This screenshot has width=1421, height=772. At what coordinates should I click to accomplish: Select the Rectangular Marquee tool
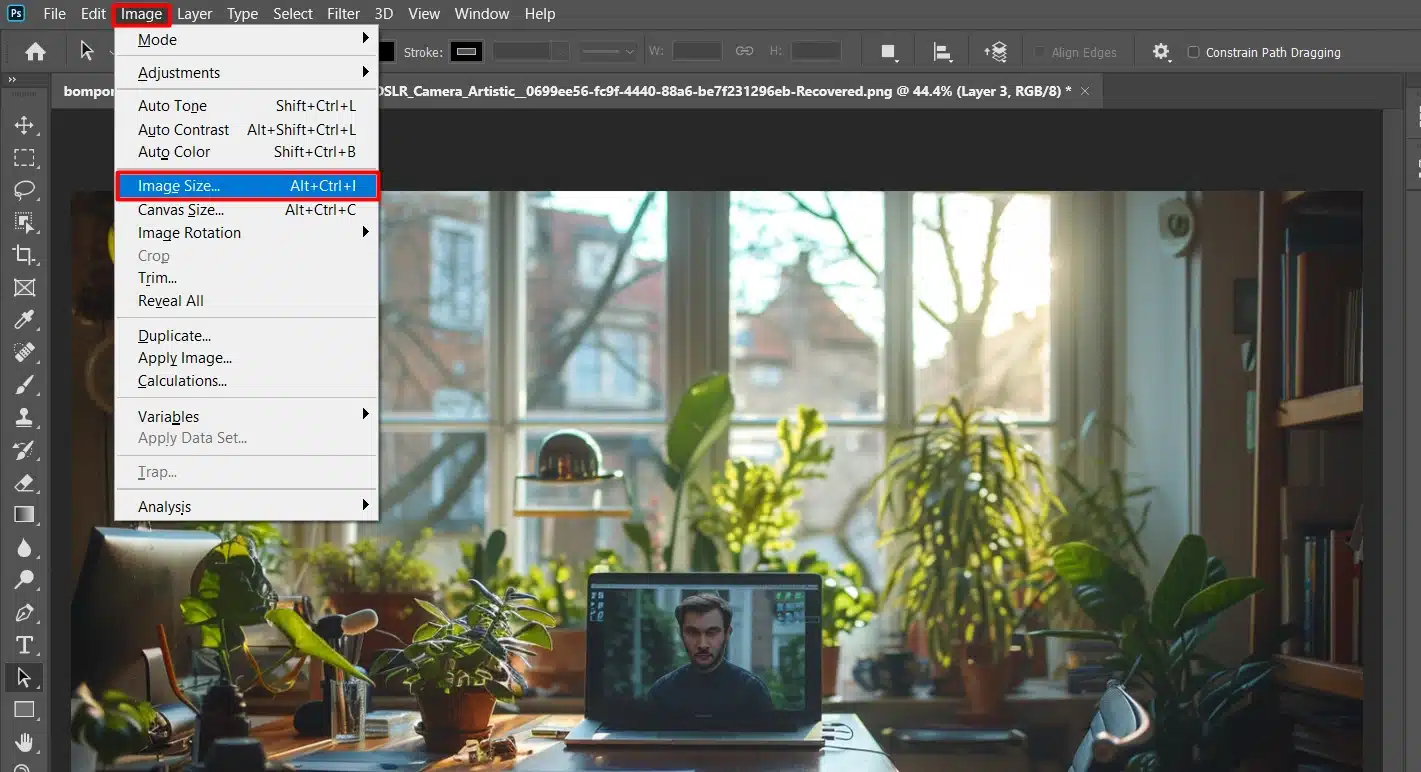(x=24, y=158)
